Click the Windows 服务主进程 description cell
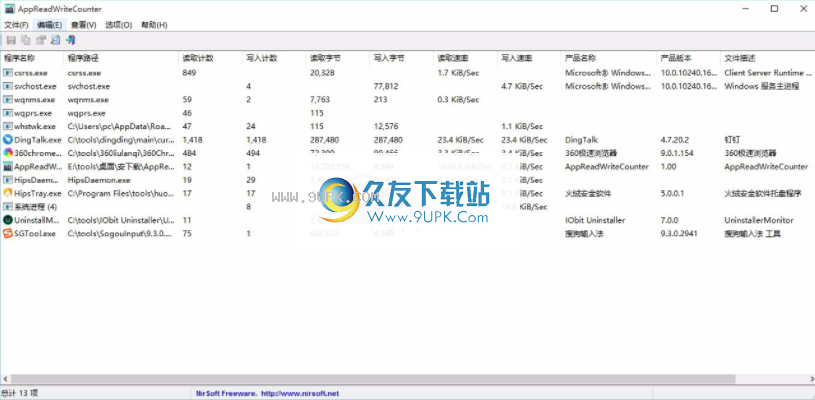 click(761, 86)
